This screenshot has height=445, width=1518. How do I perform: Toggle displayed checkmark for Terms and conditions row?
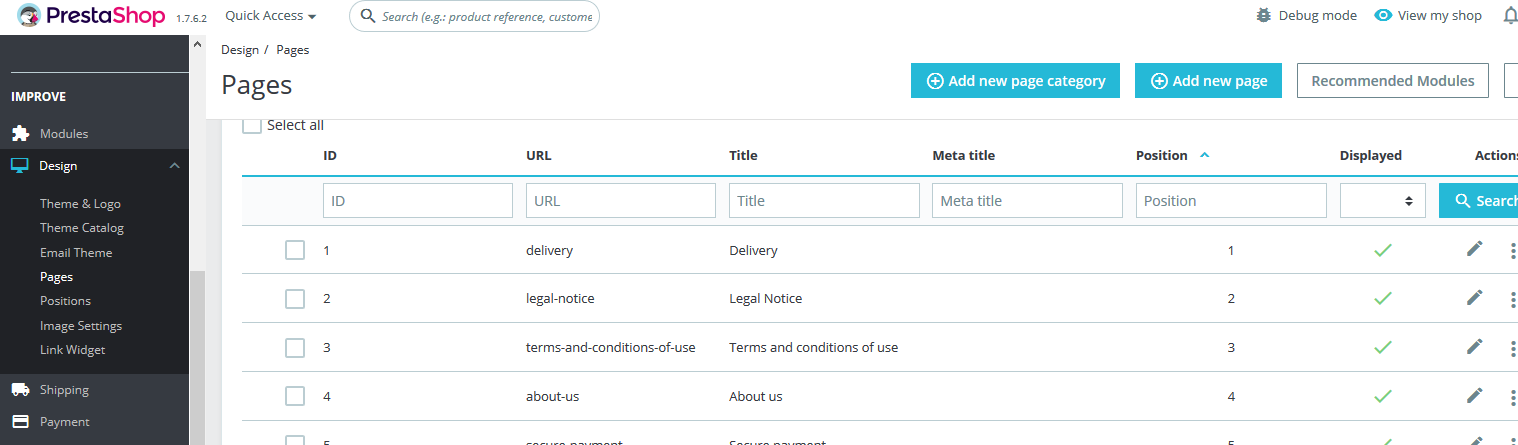(x=1383, y=348)
